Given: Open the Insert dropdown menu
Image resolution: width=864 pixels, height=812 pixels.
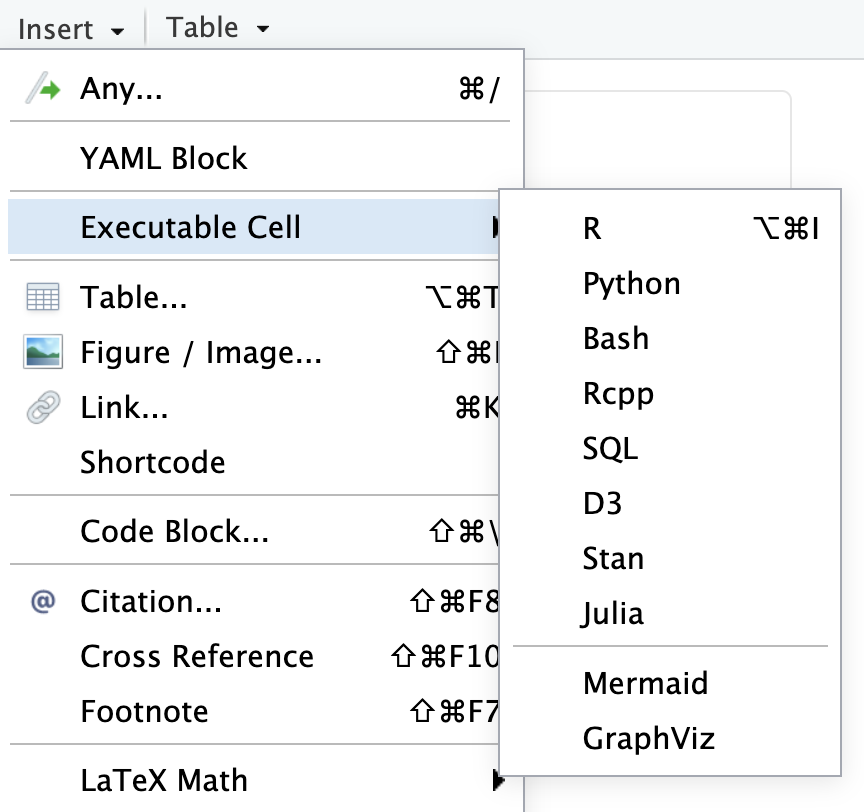Looking at the screenshot, I should click(x=71, y=28).
